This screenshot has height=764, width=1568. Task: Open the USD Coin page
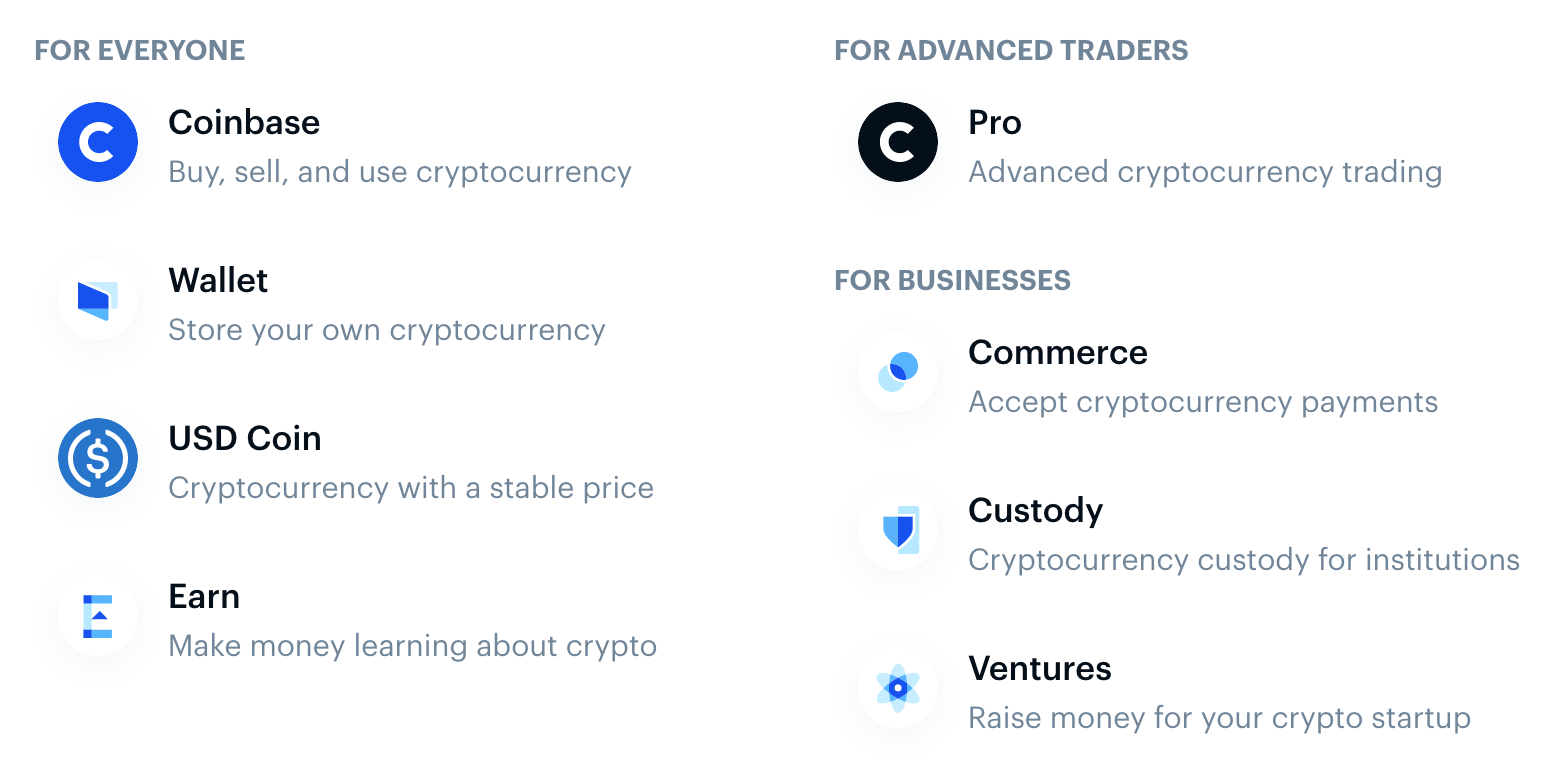tap(245, 438)
